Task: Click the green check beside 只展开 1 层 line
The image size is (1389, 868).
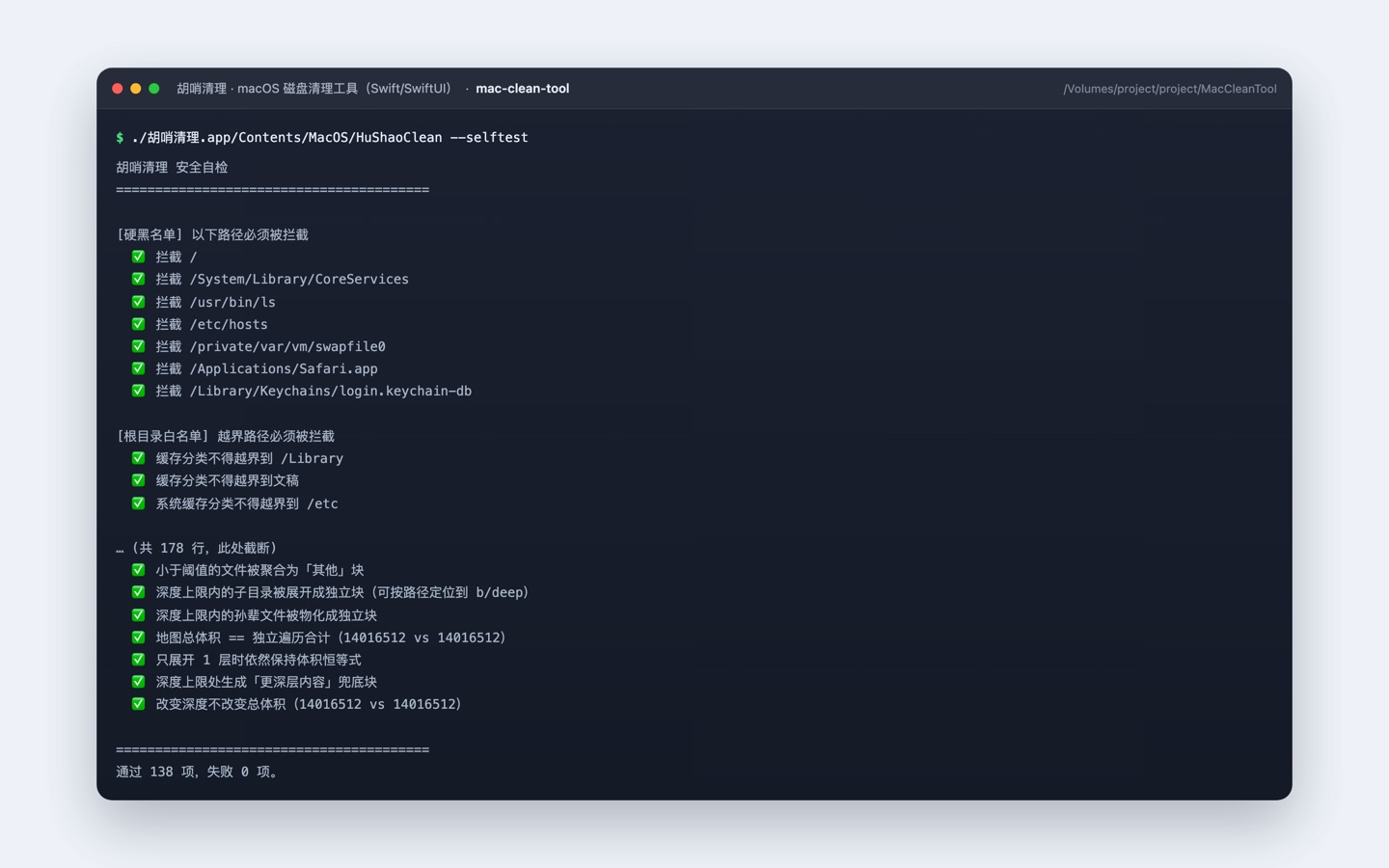Action: click(138, 660)
